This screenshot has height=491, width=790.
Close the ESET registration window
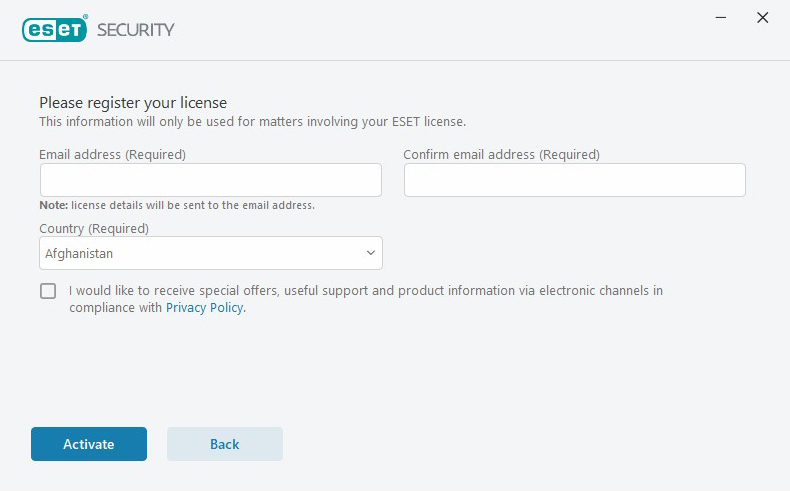click(x=763, y=18)
